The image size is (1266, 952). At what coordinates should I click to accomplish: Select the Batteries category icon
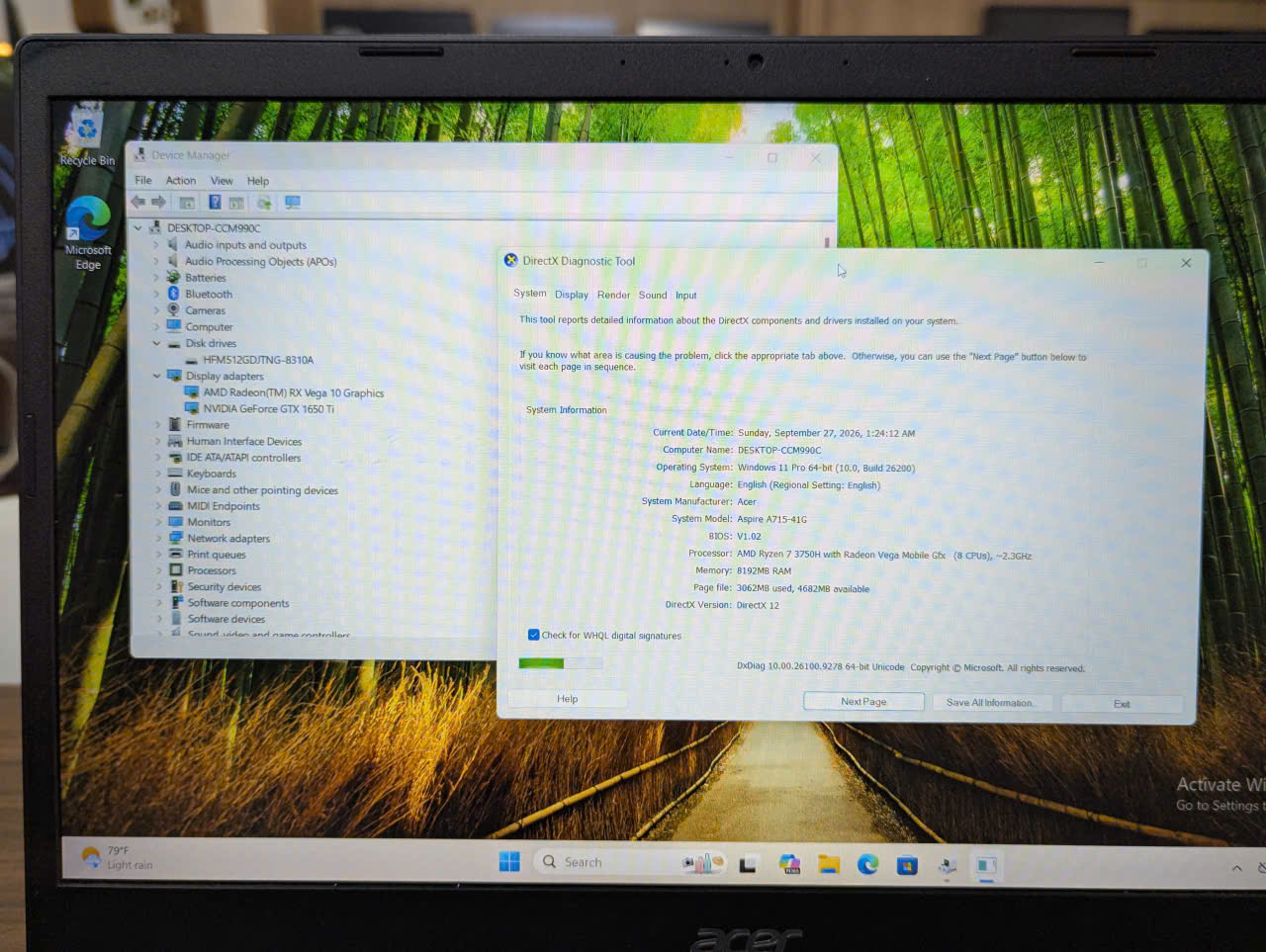coord(174,278)
